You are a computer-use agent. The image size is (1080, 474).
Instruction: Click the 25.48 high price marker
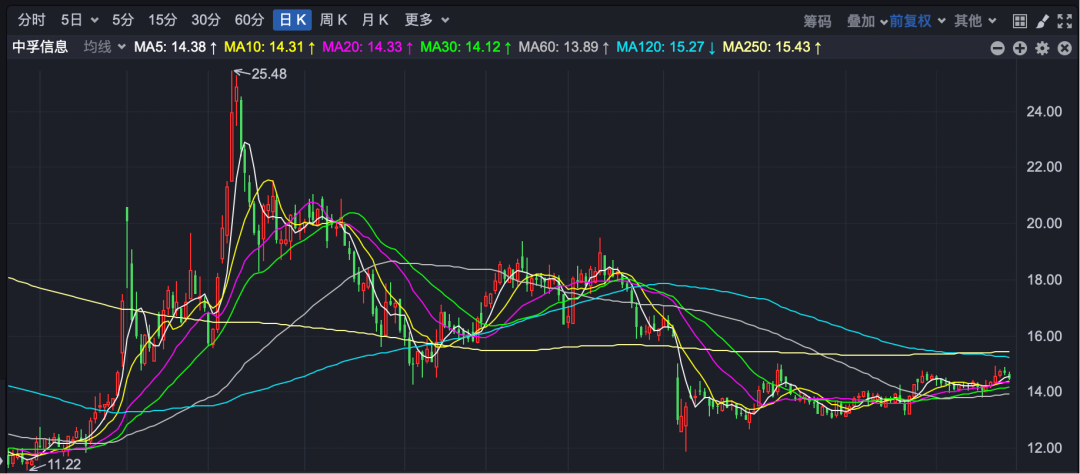268,73
